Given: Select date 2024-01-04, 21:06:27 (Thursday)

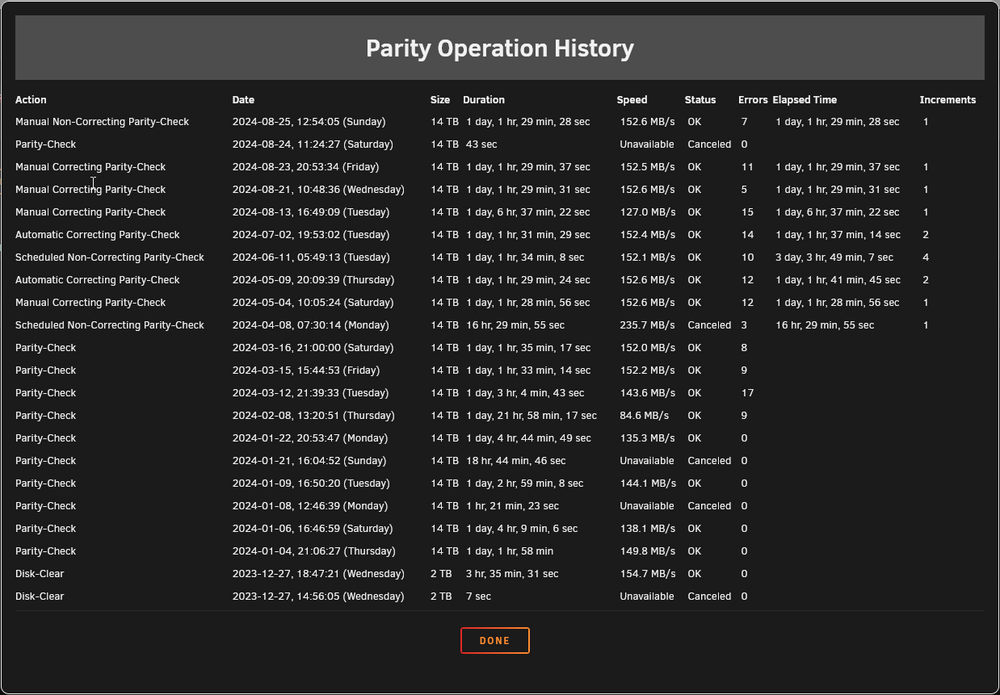Looking at the screenshot, I should pos(313,552).
